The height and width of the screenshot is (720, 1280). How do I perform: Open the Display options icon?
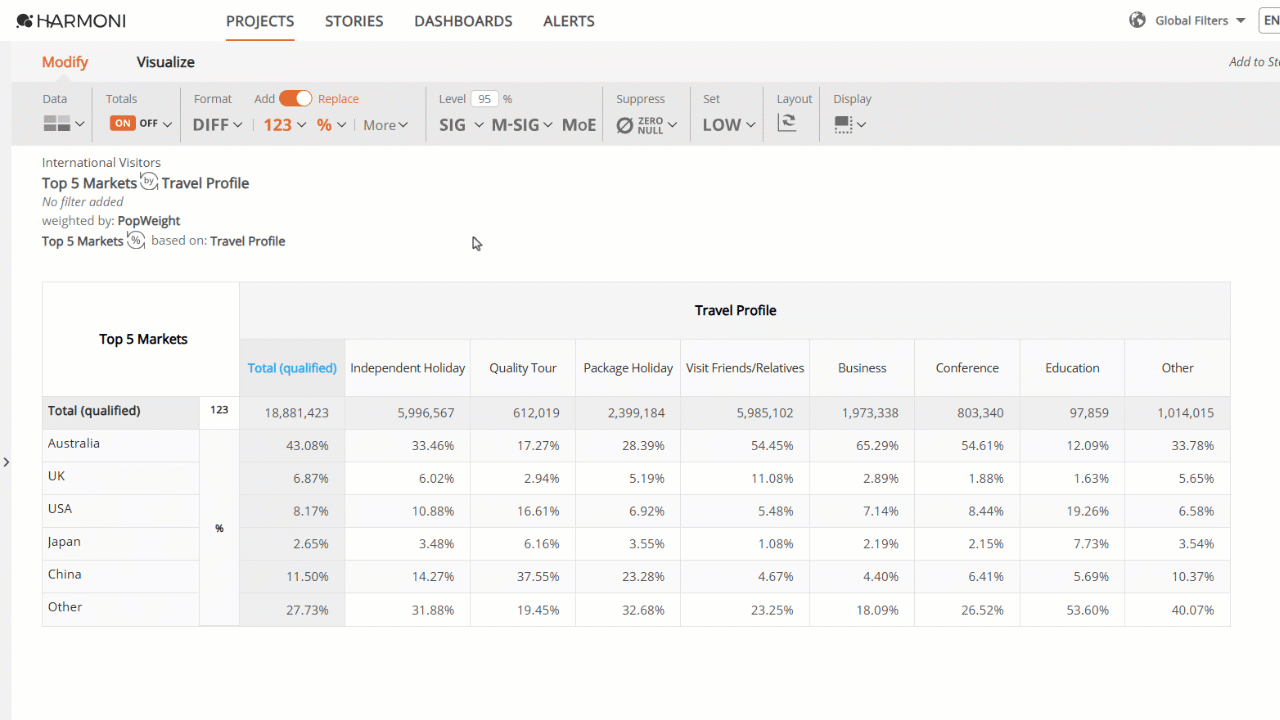[843, 124]
